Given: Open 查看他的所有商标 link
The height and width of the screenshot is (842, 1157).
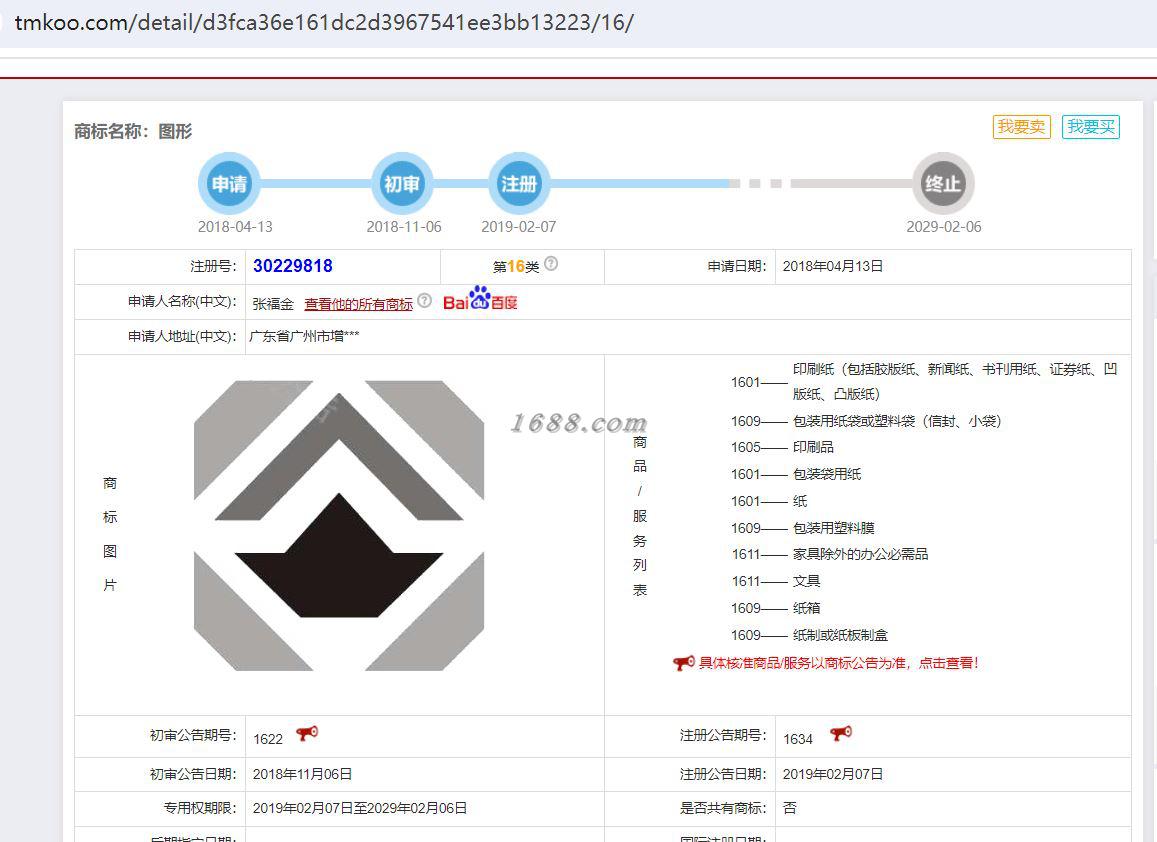Looking at the screenshot, I should pyautogui.click(x=359, y=304).
